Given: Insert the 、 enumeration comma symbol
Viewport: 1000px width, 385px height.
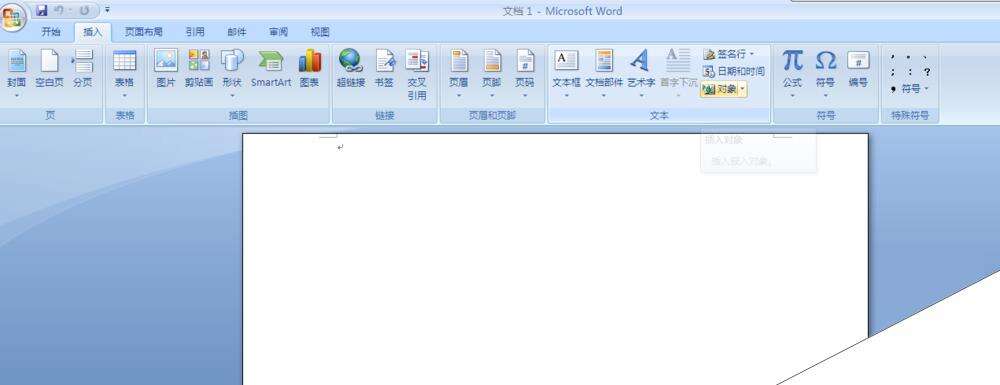Looking at the screenshot, I should pos(925,56).
